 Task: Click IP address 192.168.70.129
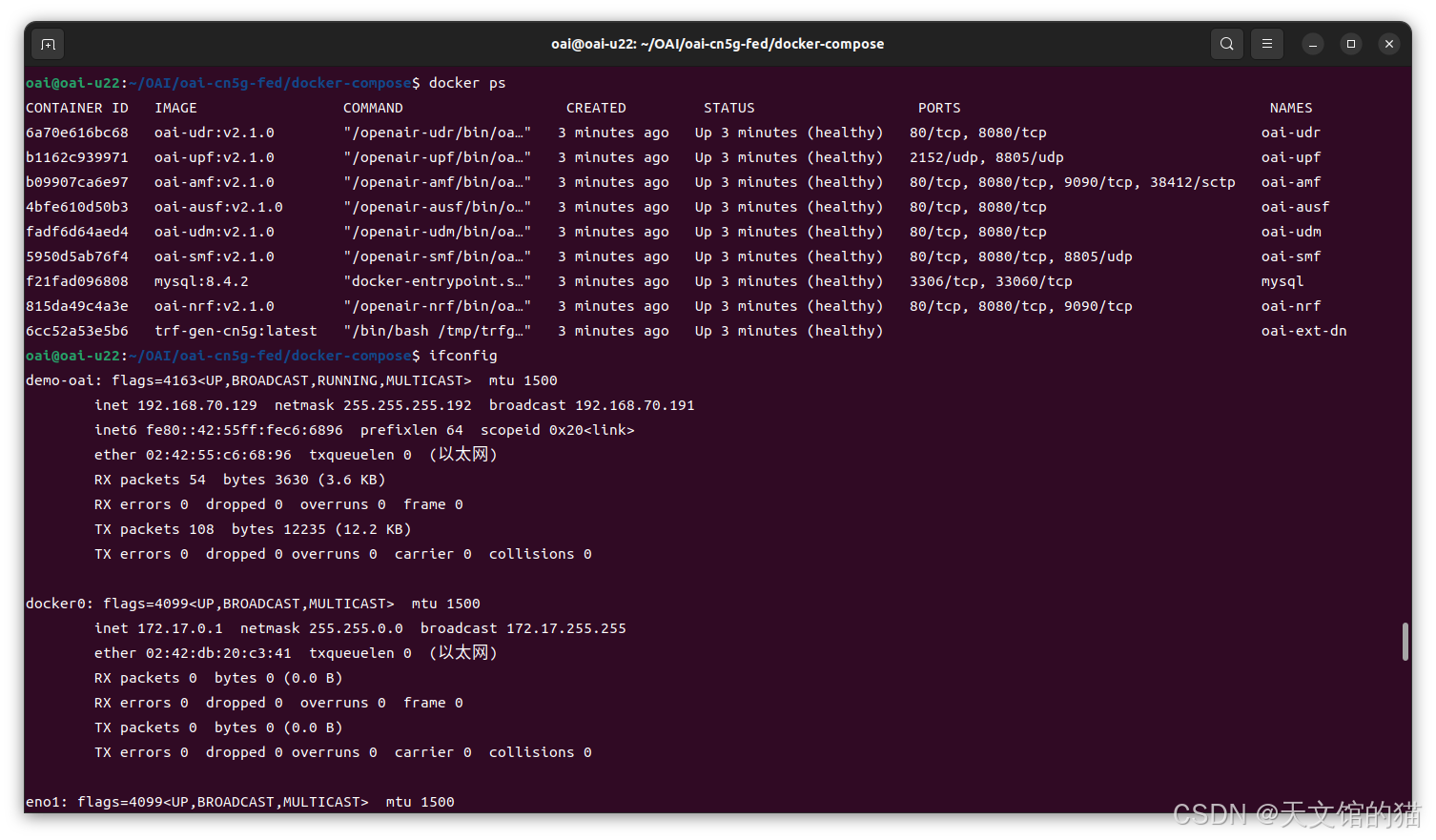tap(197, 405)
